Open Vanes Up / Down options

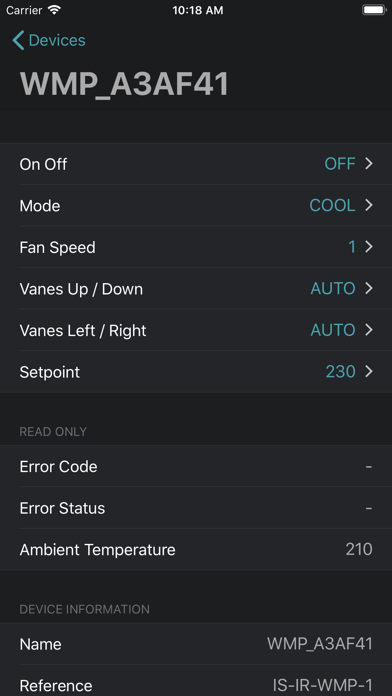pos(196,289)
